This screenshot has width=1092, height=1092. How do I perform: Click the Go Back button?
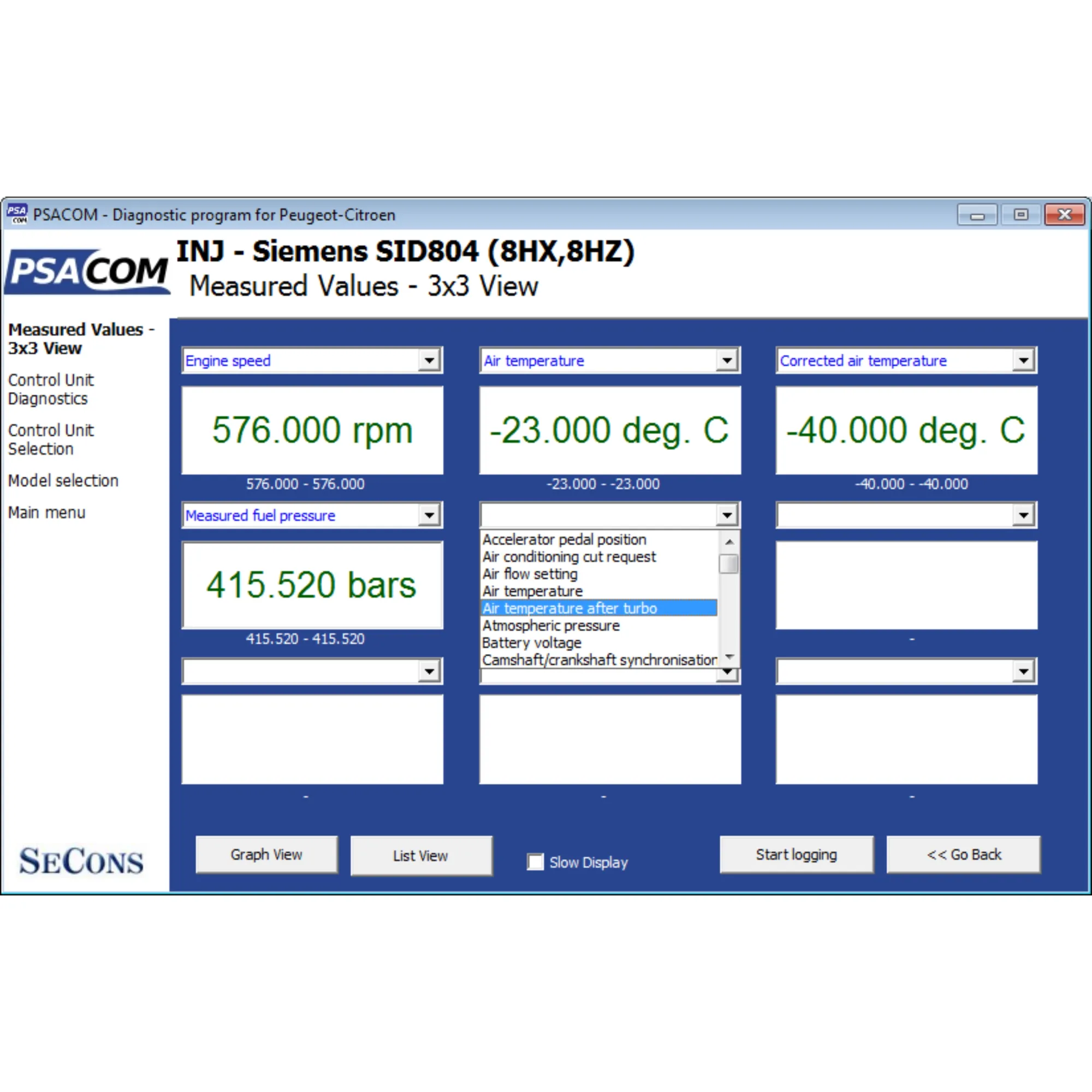point(963,854)
